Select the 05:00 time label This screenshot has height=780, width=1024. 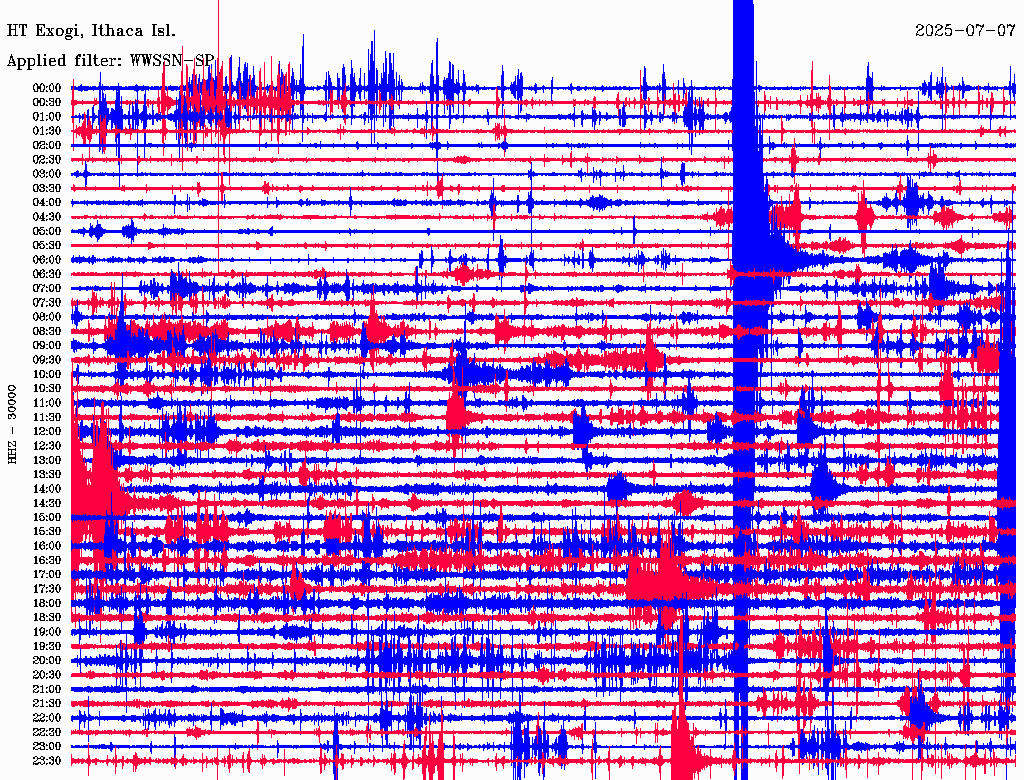coord(47,231)
